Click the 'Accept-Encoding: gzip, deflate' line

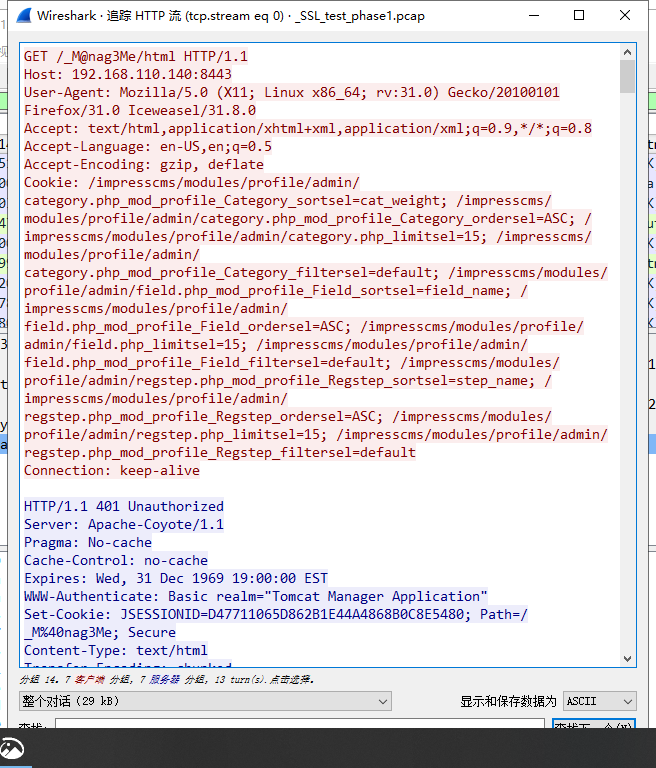pos(144,165)
